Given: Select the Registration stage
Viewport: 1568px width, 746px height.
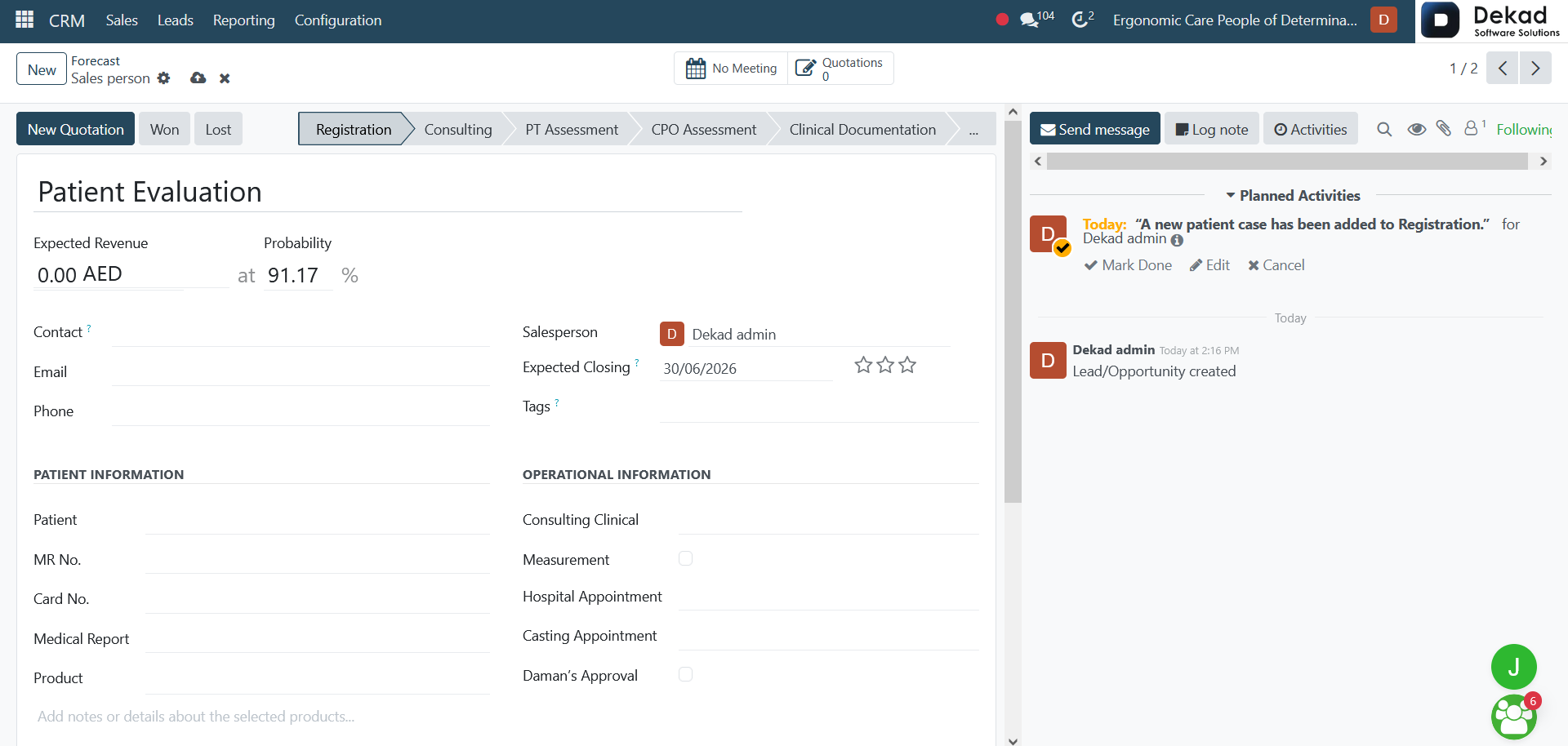Looking at the screenshot, I should [354, 129].
